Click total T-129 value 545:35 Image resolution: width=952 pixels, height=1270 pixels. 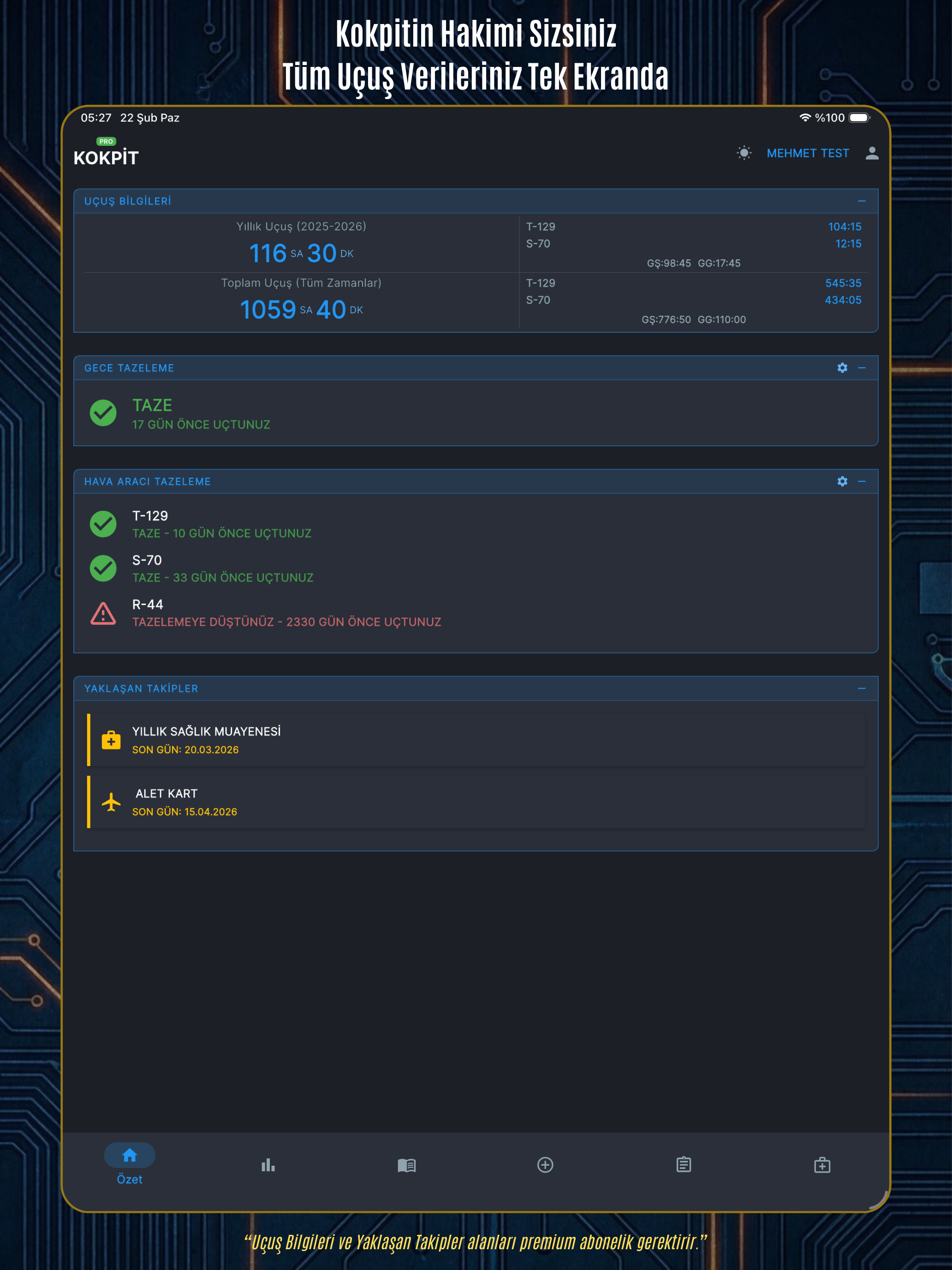(843, 283)
